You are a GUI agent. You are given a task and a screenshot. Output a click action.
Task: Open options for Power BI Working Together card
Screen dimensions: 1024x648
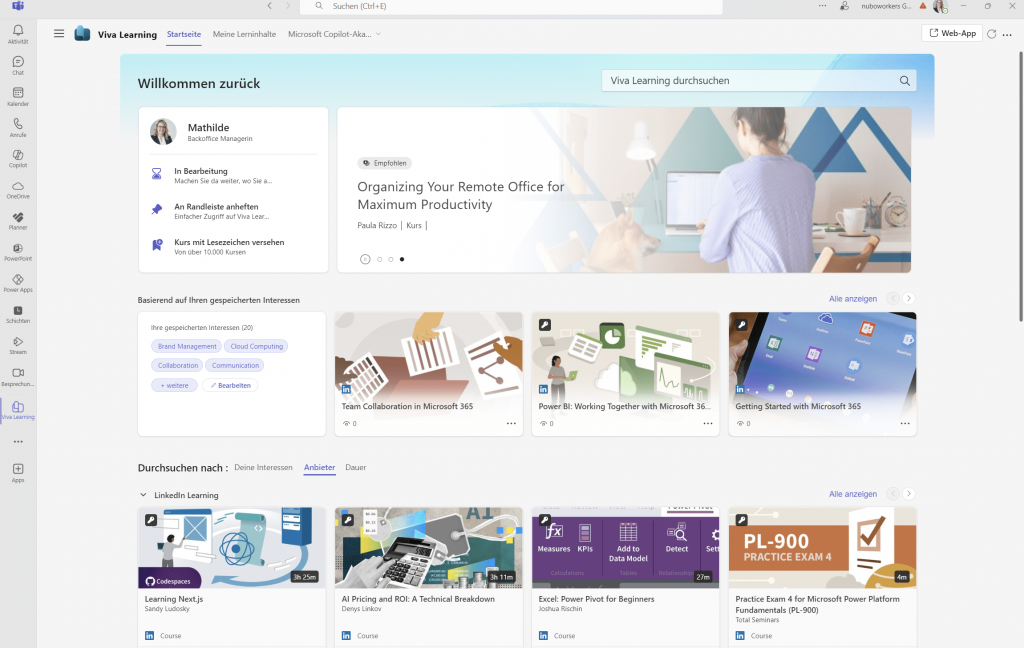pyautogui.click(x=707, y=423)
